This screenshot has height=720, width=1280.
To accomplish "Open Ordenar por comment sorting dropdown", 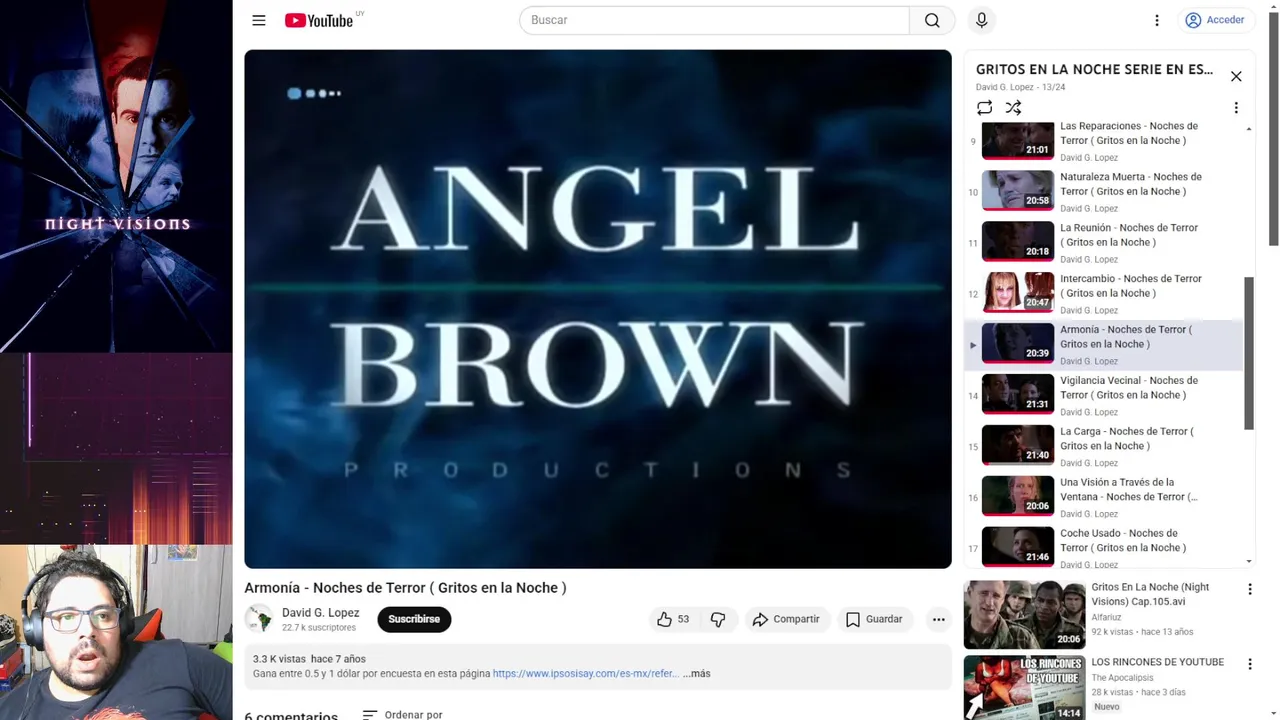I will coord(402,714).
